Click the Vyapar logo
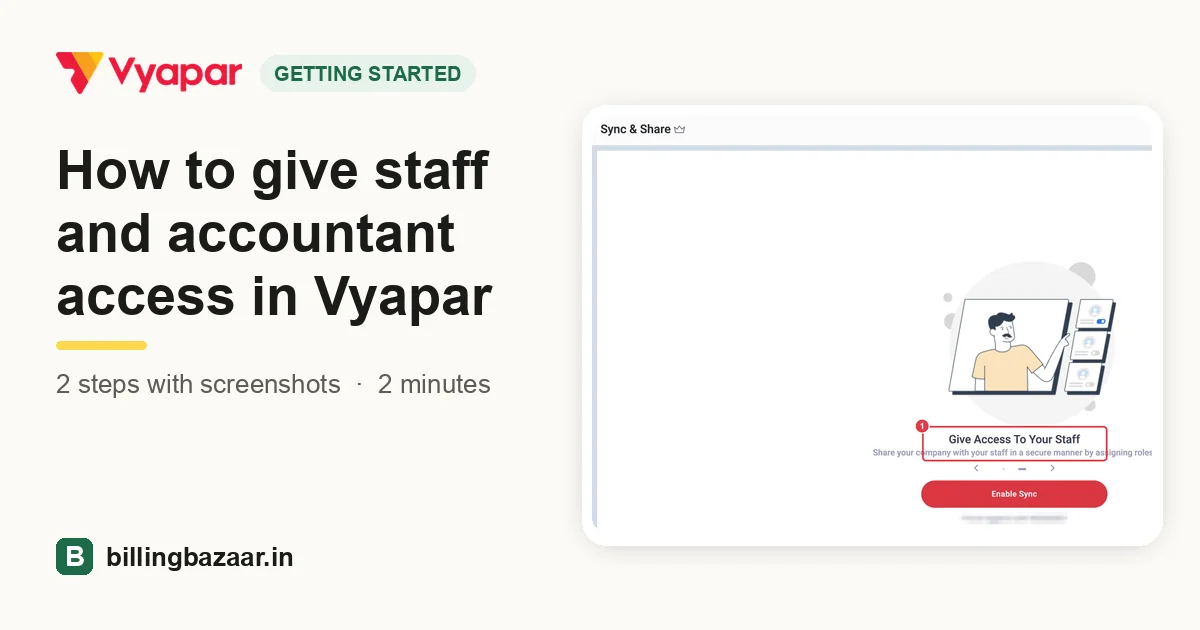The height and width of the screenshot is (630, 1200). click(x=149, y=73)
